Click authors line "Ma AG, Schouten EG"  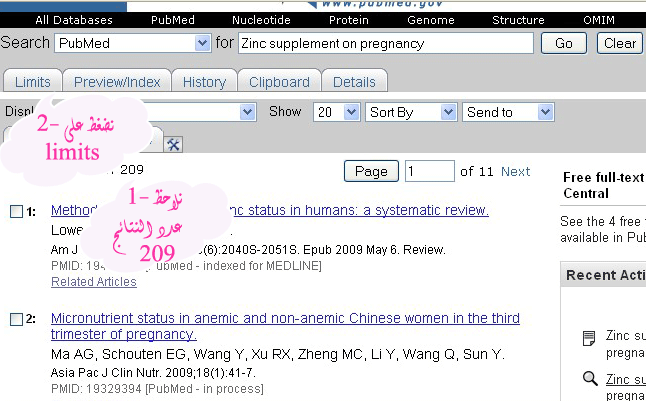pos(278,354)
